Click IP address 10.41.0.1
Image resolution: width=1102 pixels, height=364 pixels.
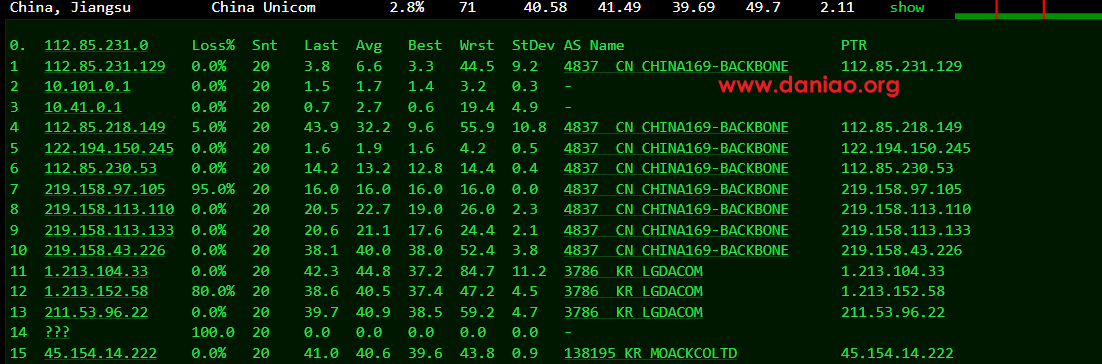click(83, 107)
